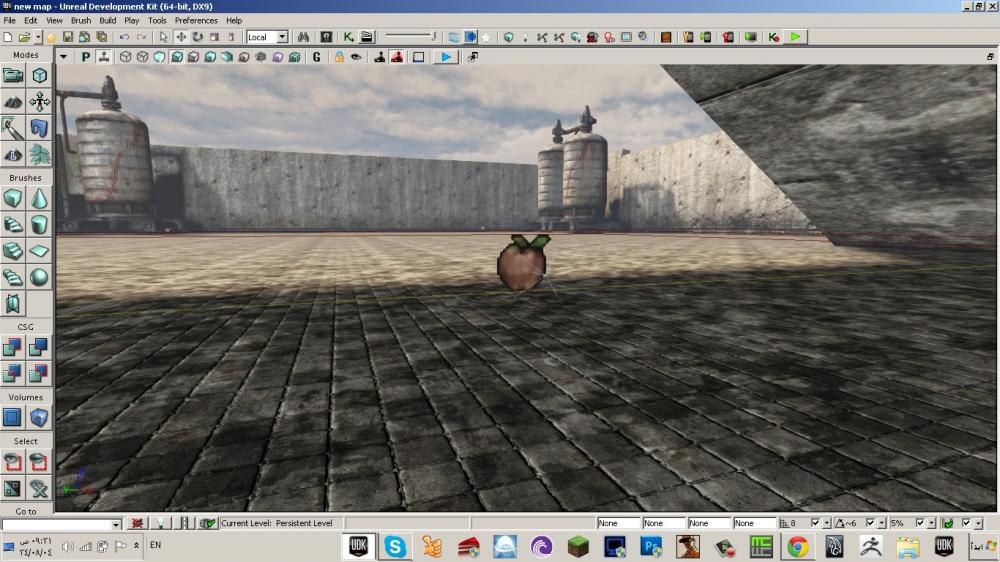Screen dimensions: 1000x562
Task: Toggle Game View with G button
Action: (316, 57)
